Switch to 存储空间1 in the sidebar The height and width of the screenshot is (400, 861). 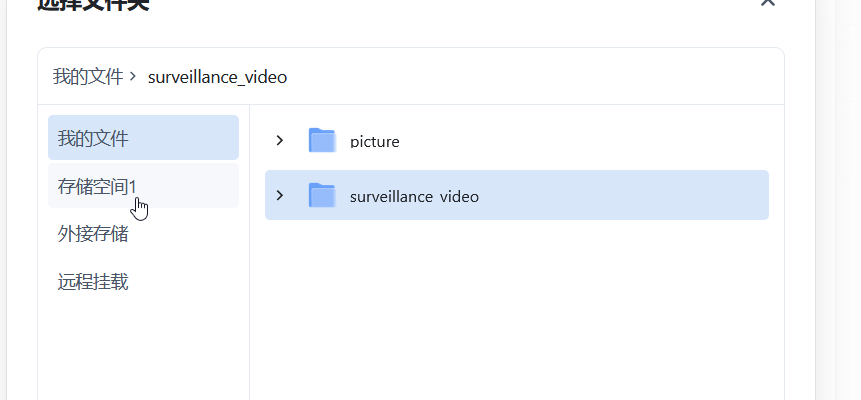[x=143, y=186]
